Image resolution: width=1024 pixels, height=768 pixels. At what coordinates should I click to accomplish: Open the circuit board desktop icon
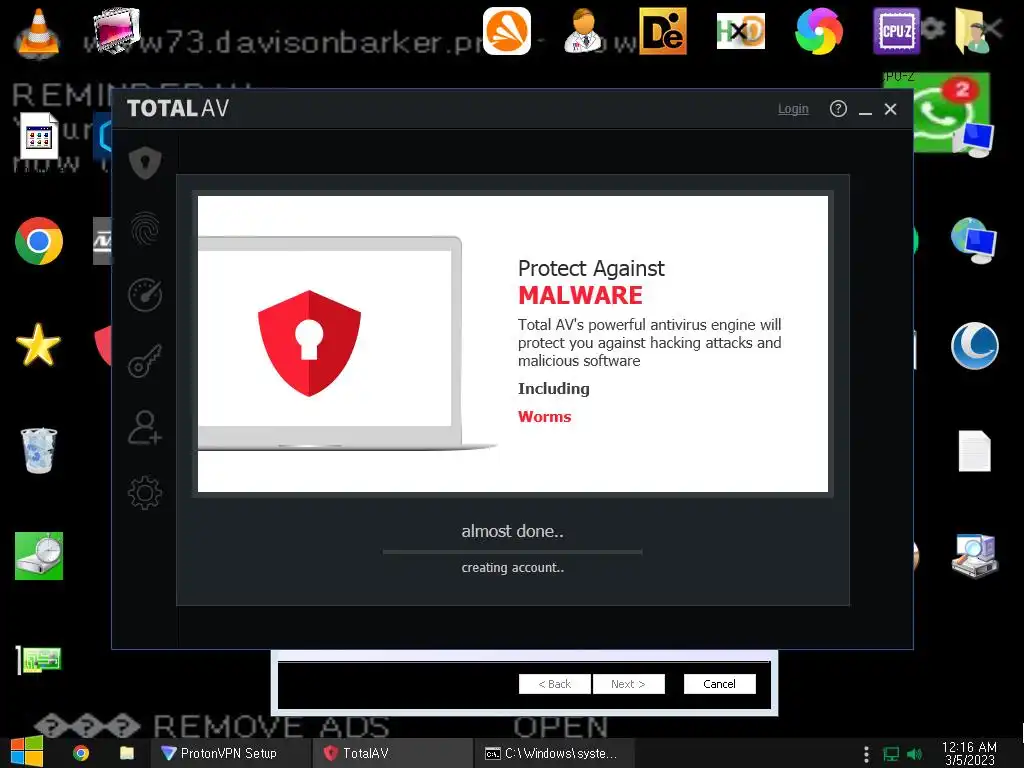(x=39, y=660)
